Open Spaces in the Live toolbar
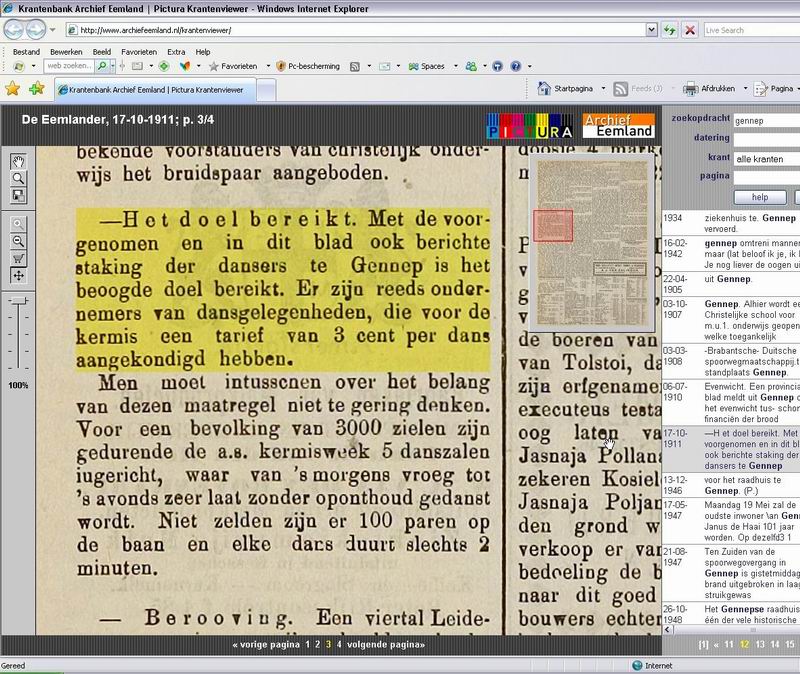 pos(427,66)
